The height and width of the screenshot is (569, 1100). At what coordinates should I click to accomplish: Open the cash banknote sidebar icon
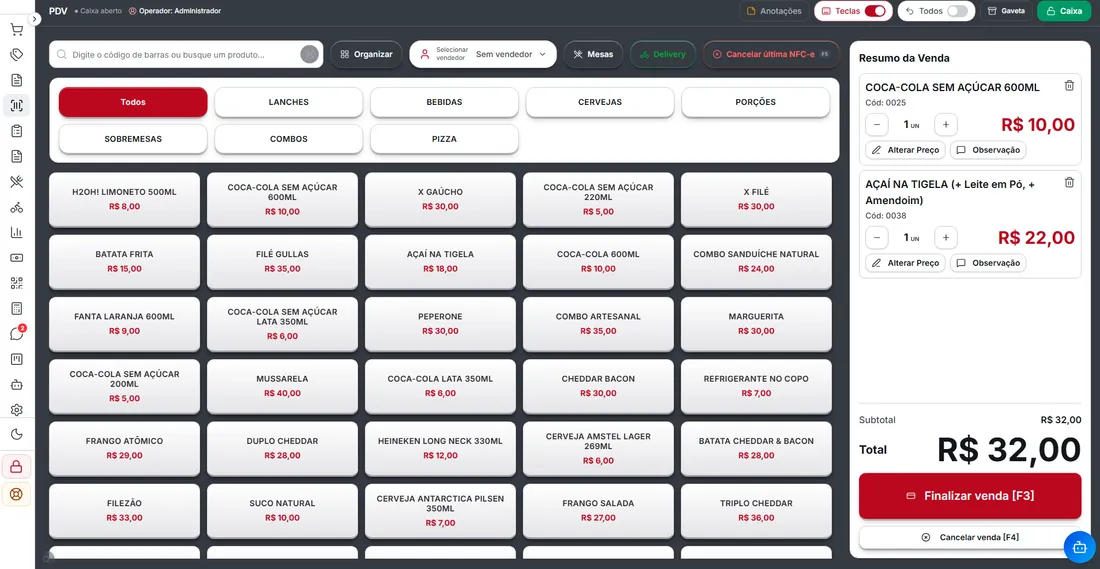pos(17,257)
